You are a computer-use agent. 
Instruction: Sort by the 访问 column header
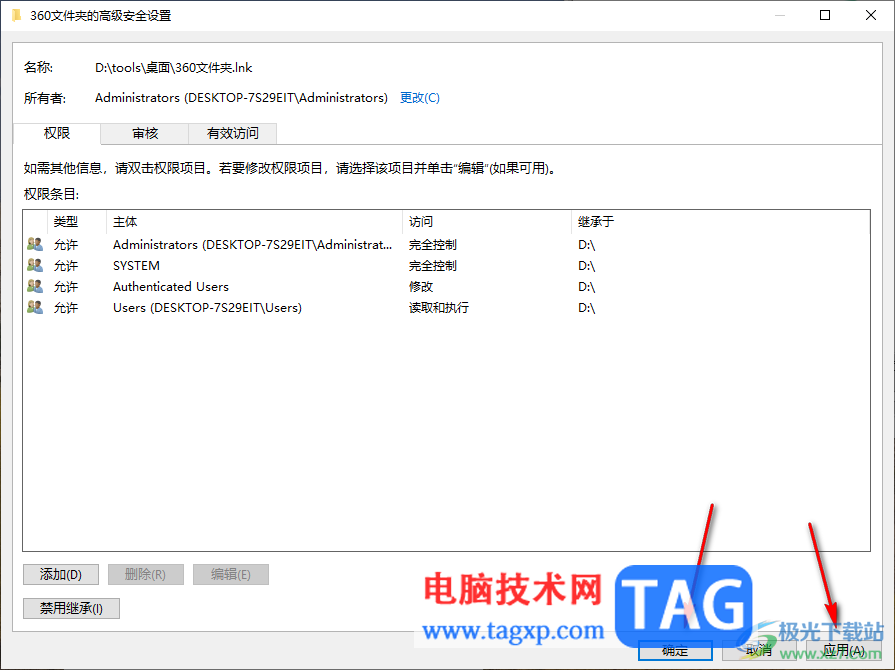pos(419,221)
